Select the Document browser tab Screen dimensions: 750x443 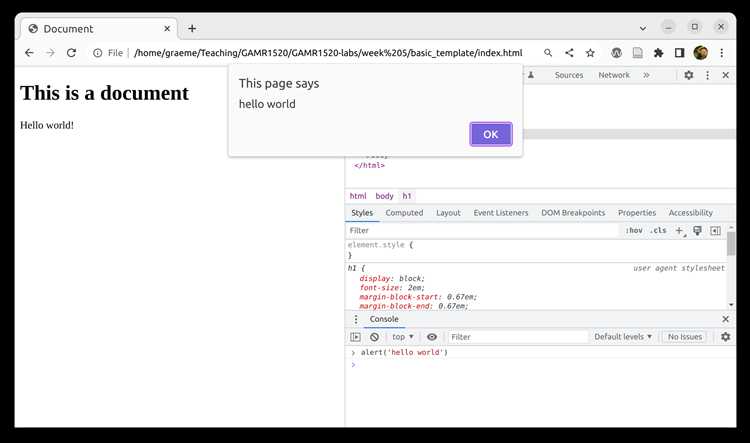[99, 29]
